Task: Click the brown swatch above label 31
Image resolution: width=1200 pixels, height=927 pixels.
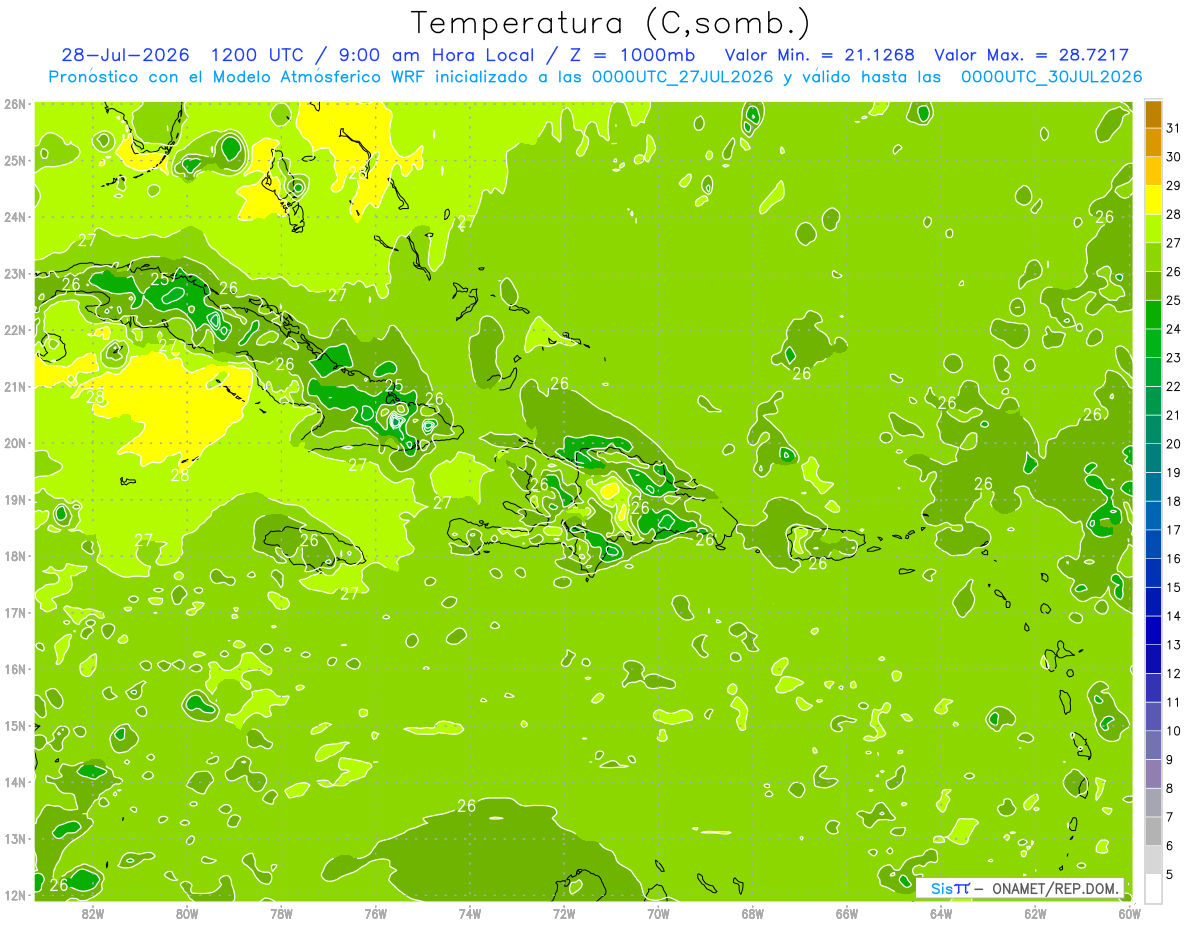Action: [1153, 114]
